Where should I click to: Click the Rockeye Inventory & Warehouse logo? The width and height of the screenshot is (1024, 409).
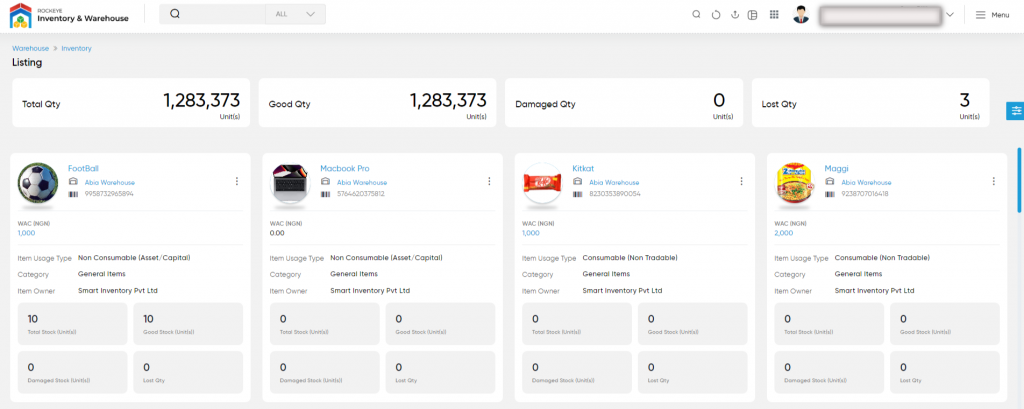(69, 15)
